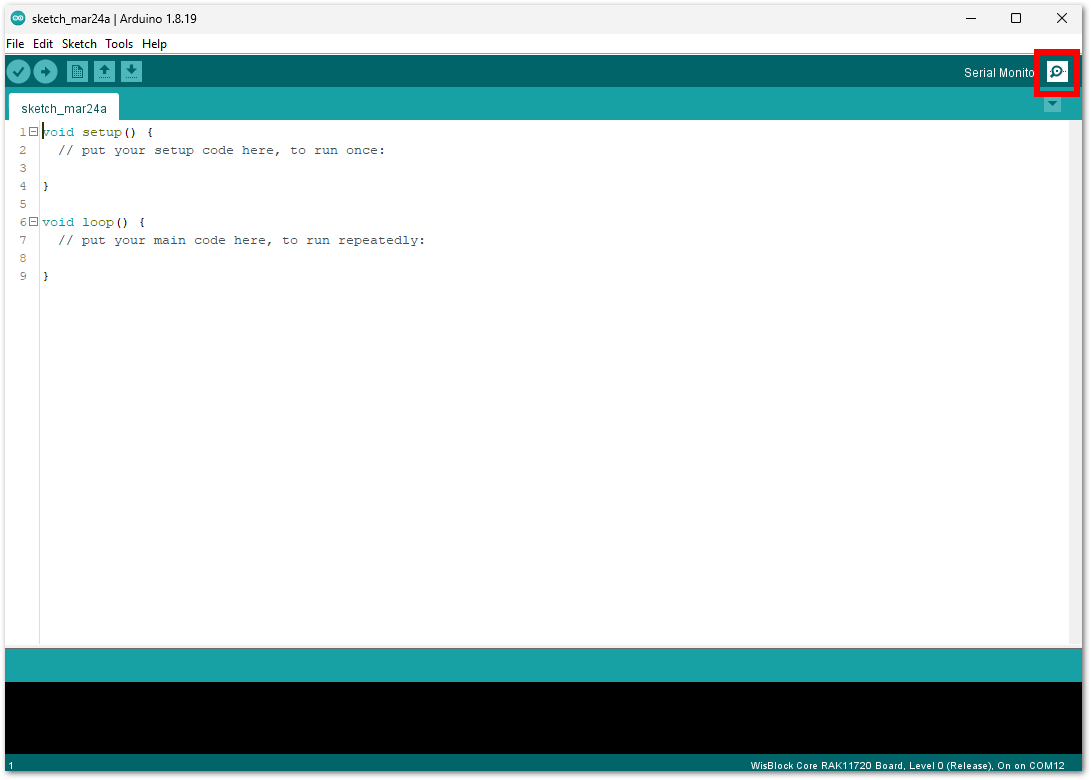Image resolution: width=1091 pixels, height=780 pixels.
Task: Click line number 8 in the gutter
Action: click(x=23, y=258)
